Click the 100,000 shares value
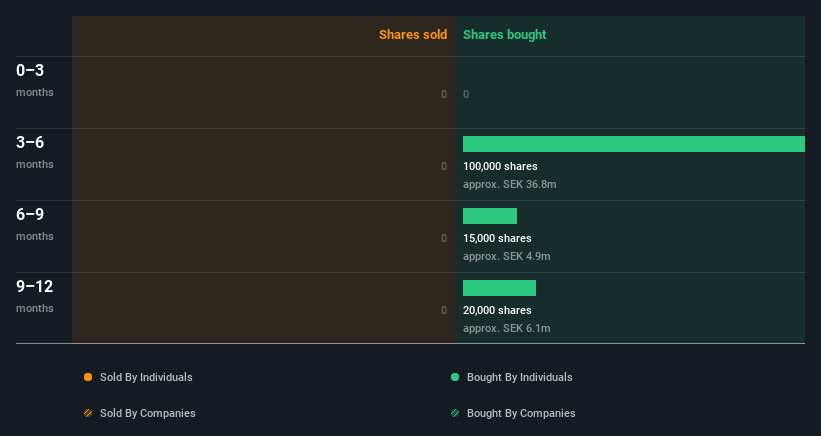The image size is (821, 436). click(x=500, y=166)
